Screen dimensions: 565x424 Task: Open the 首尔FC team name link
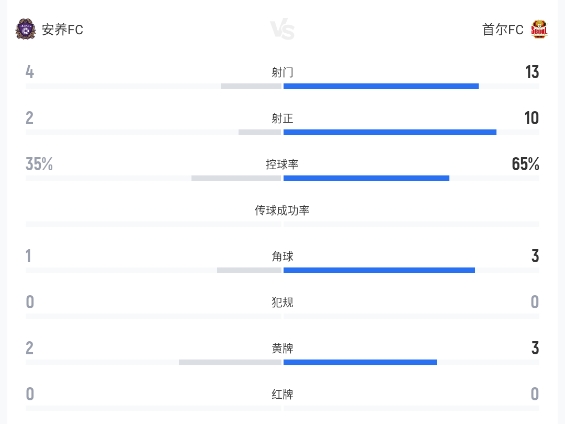(503, 30)
